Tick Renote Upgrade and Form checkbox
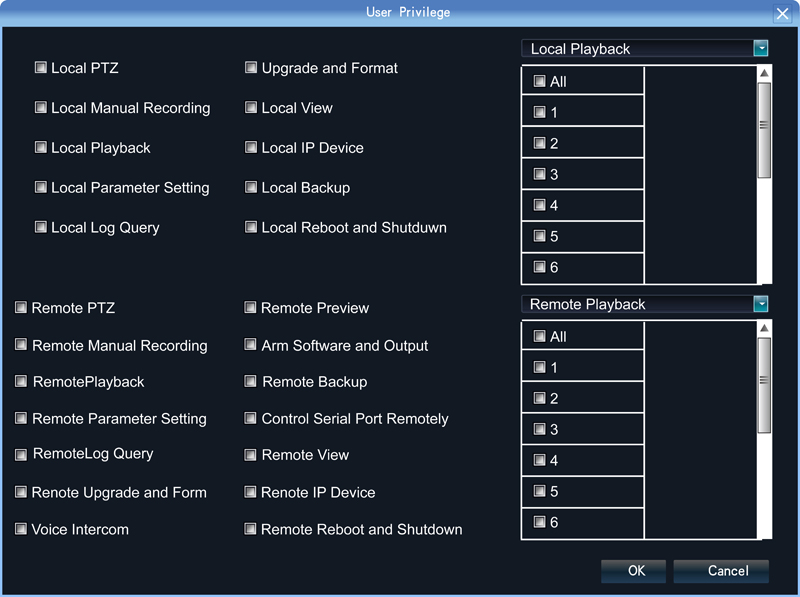Screen dimensions: 800x597 click(x=21, y=492)
